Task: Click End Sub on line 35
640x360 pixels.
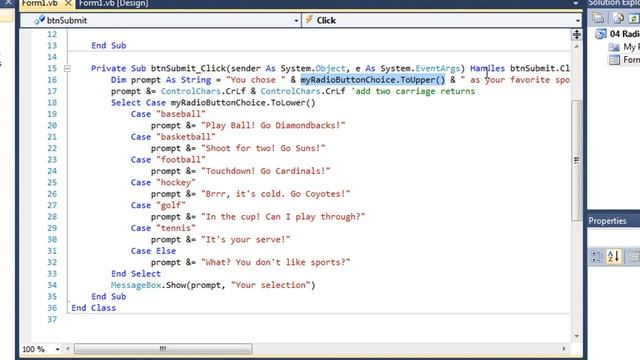Action: [x=109, y=297]
